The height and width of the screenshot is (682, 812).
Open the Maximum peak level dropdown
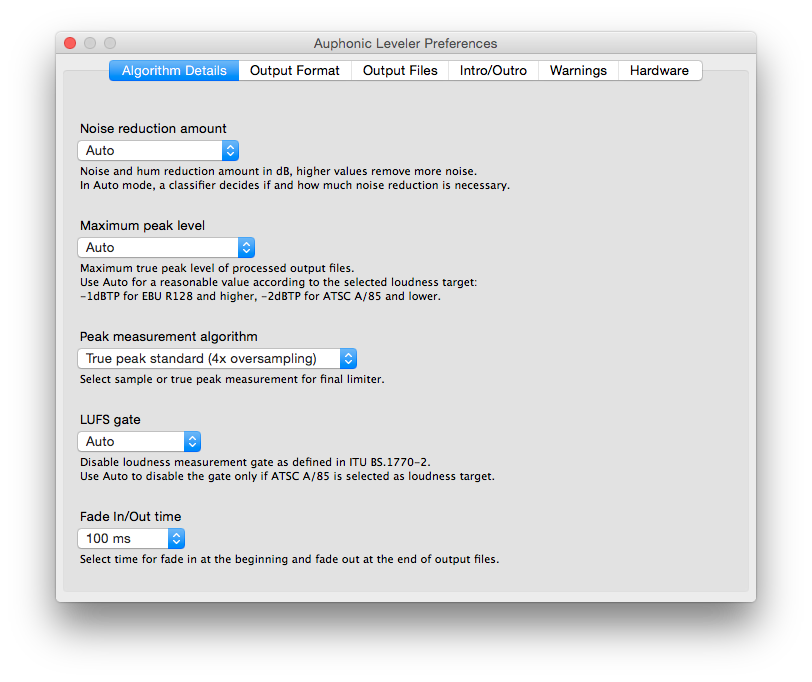click(x=166, y=248)
